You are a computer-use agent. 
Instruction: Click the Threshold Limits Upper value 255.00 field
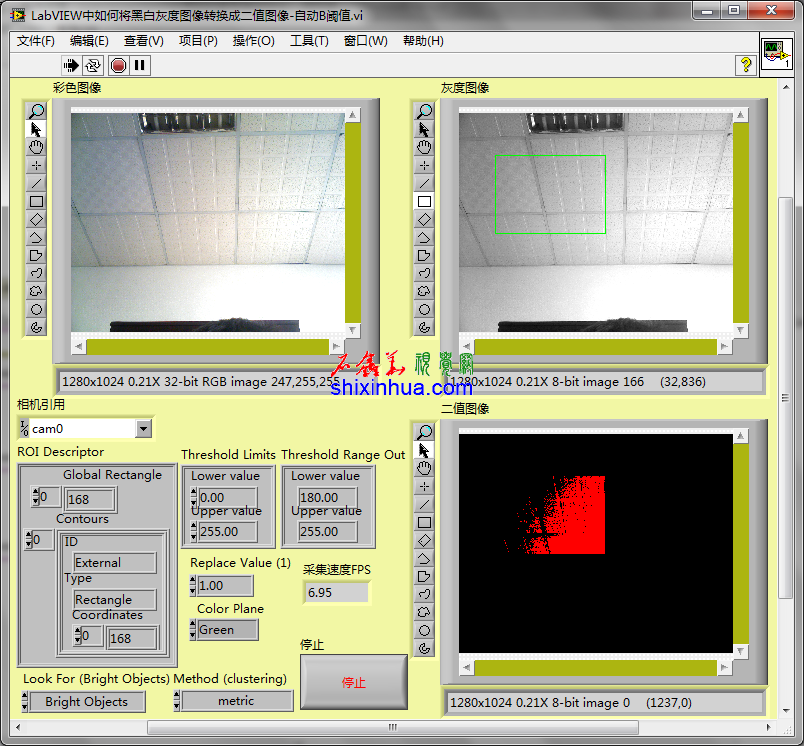(226, 532)
